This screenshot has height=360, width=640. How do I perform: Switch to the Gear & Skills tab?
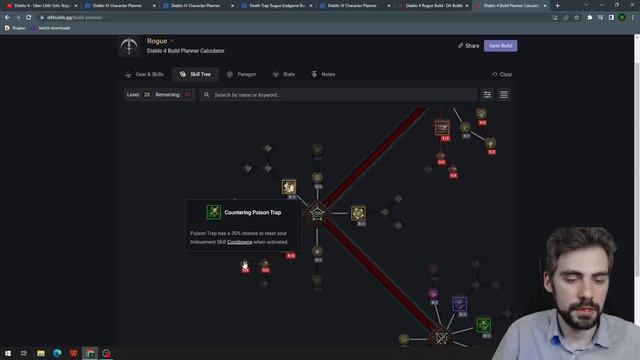coord(144,74)
